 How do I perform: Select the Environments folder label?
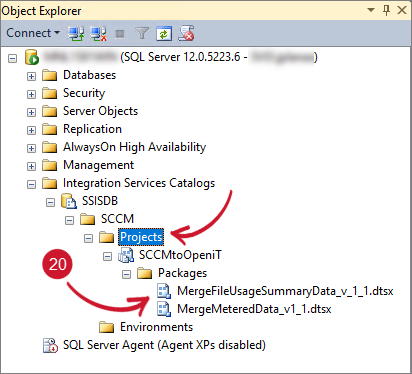tap(157, 327)
